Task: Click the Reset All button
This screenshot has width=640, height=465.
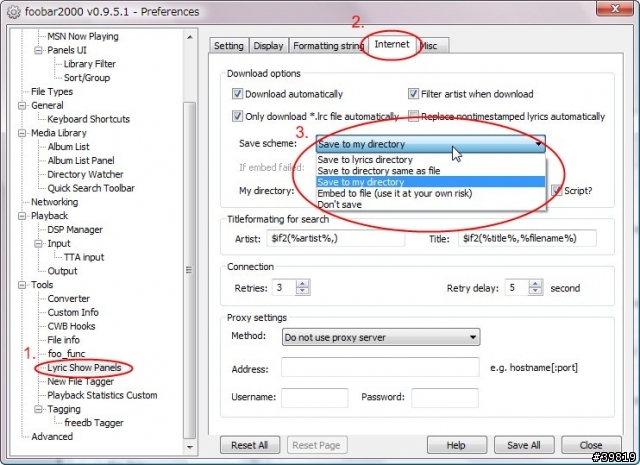Action: coord(250,445)
